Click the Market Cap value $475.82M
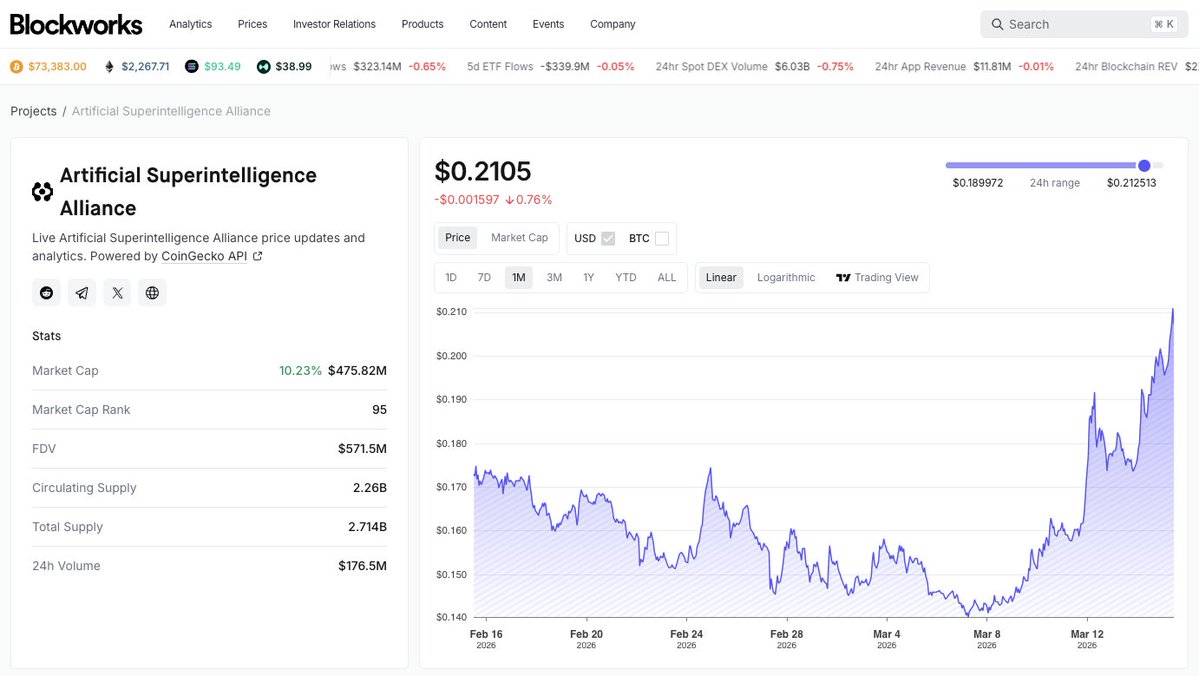 tap(357, 371)
